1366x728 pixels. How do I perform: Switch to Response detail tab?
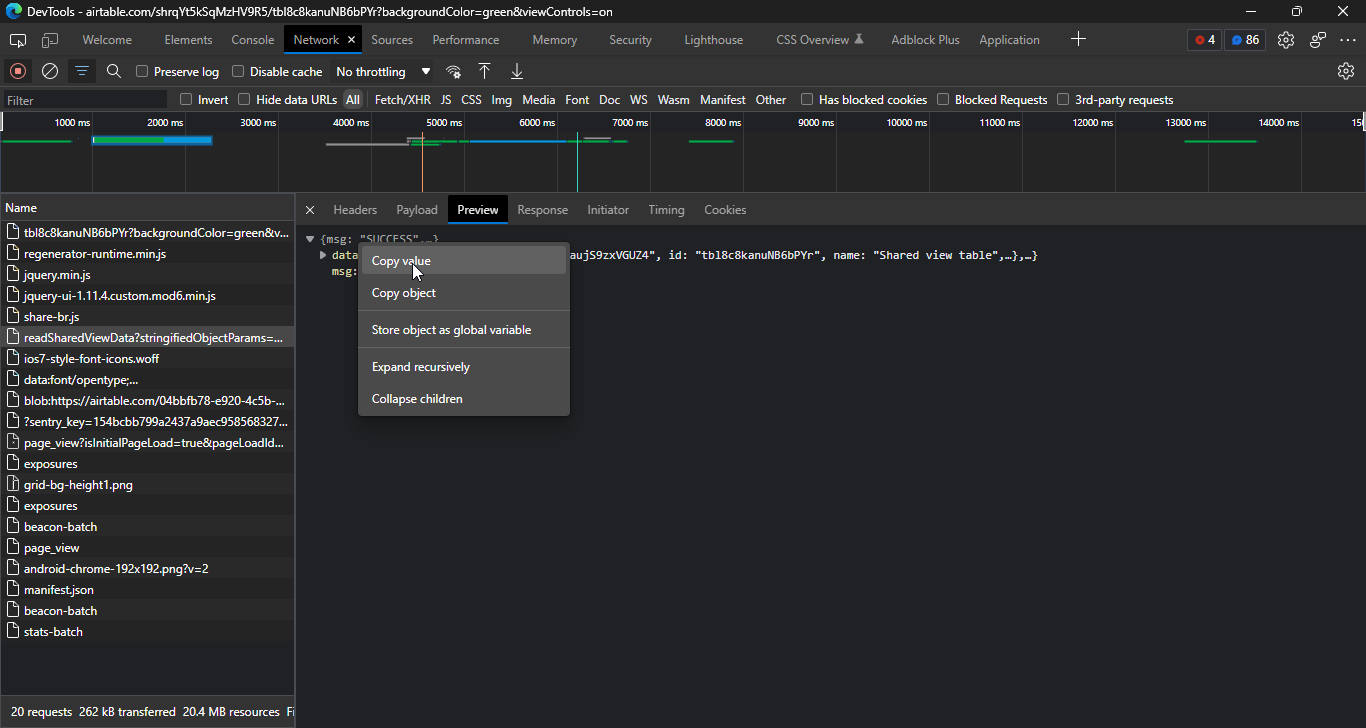[543, 210]
